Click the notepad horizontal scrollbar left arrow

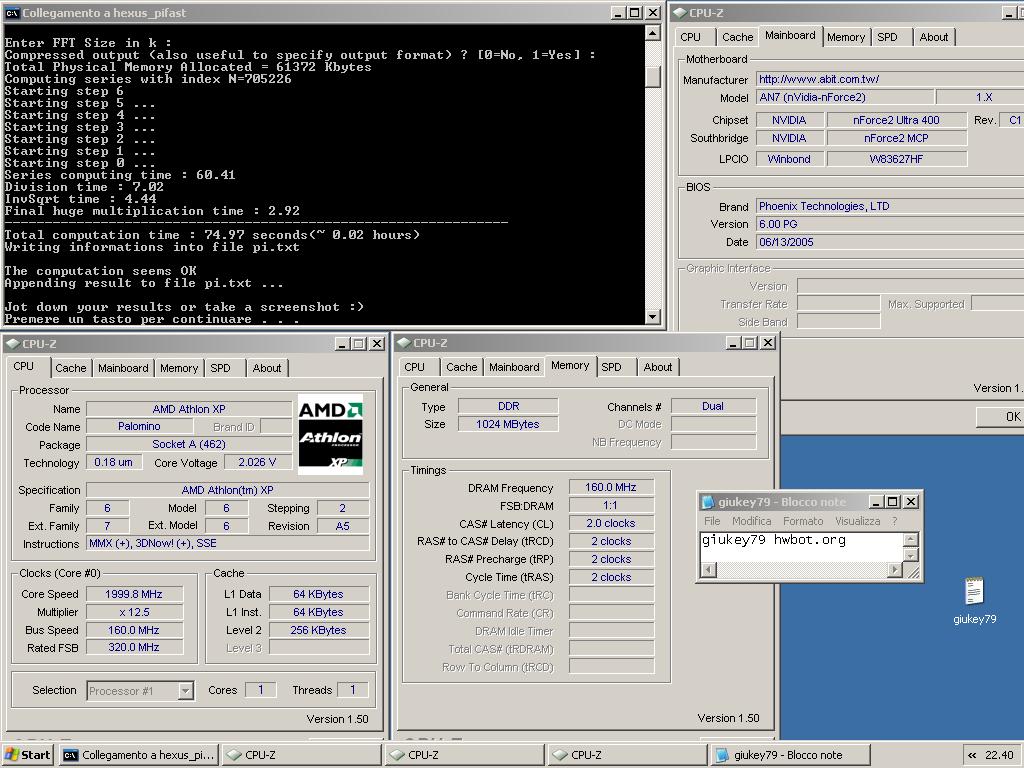709,570
